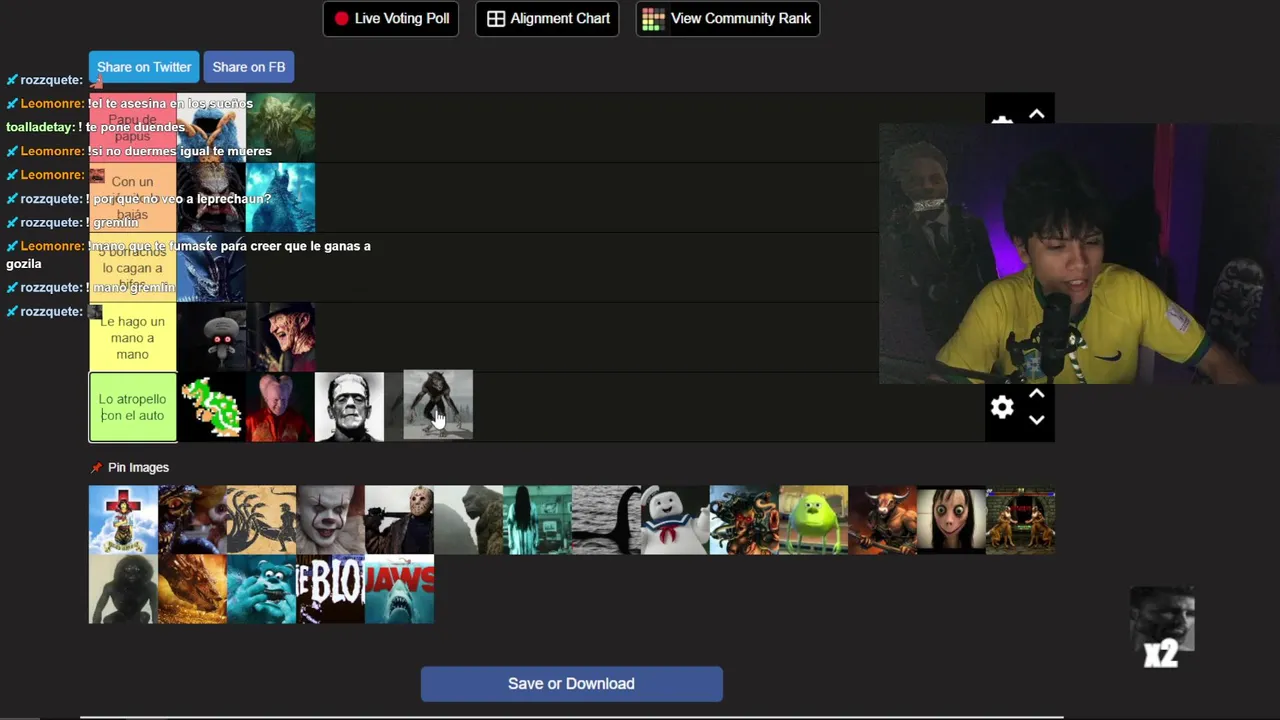Select the werewolf image in bottom tier
This screenshot has height=720, width=1280.
pos(438,405)
